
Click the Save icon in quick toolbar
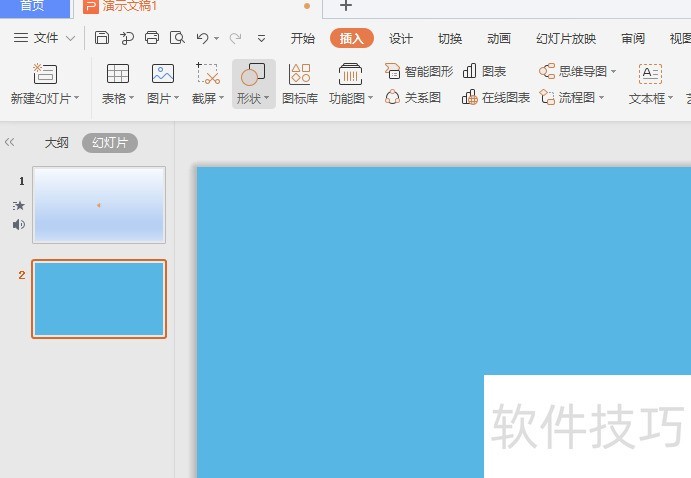[x=102, y=38]
